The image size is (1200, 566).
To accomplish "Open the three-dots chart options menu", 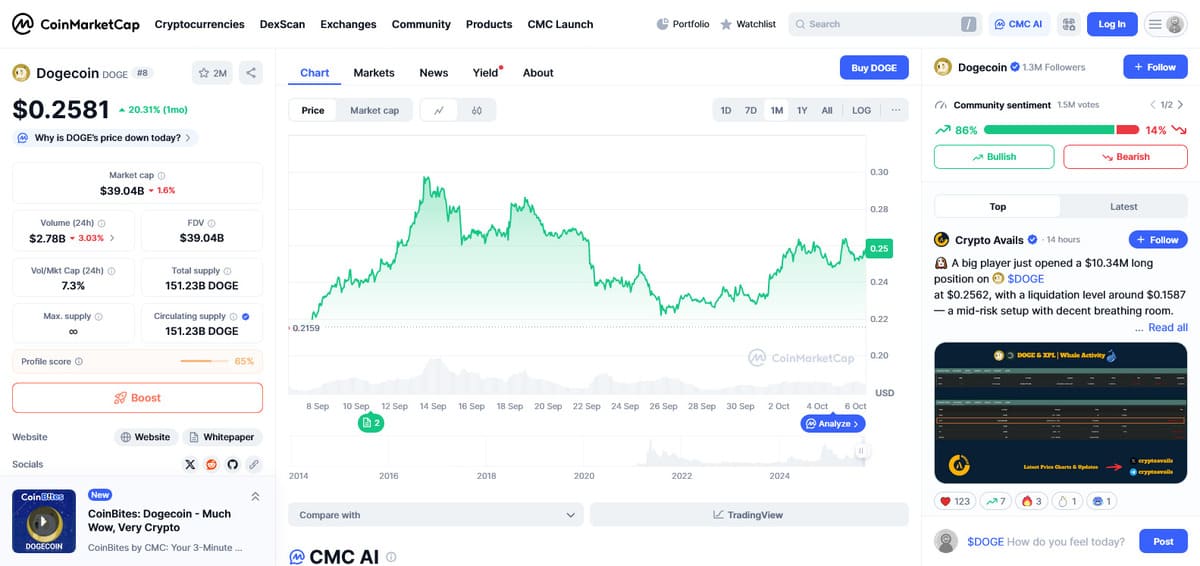I will click(895, 110).
